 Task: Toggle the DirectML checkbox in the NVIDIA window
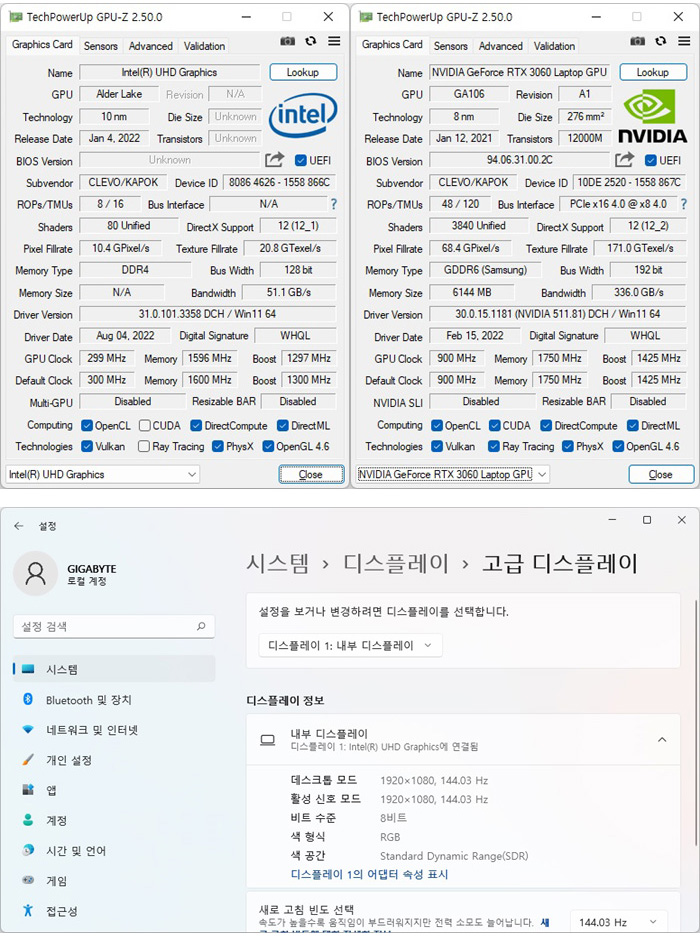point(633,425)
